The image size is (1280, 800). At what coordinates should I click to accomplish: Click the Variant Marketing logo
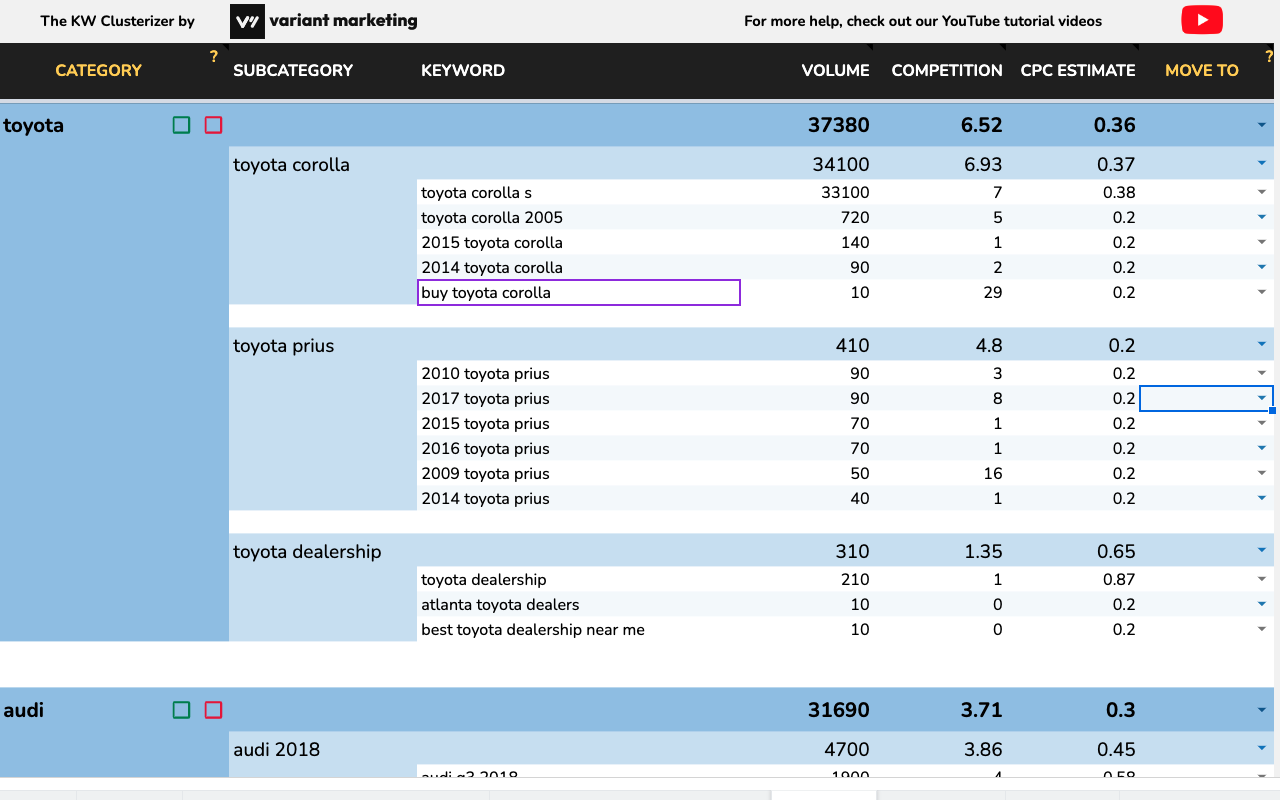324,21
